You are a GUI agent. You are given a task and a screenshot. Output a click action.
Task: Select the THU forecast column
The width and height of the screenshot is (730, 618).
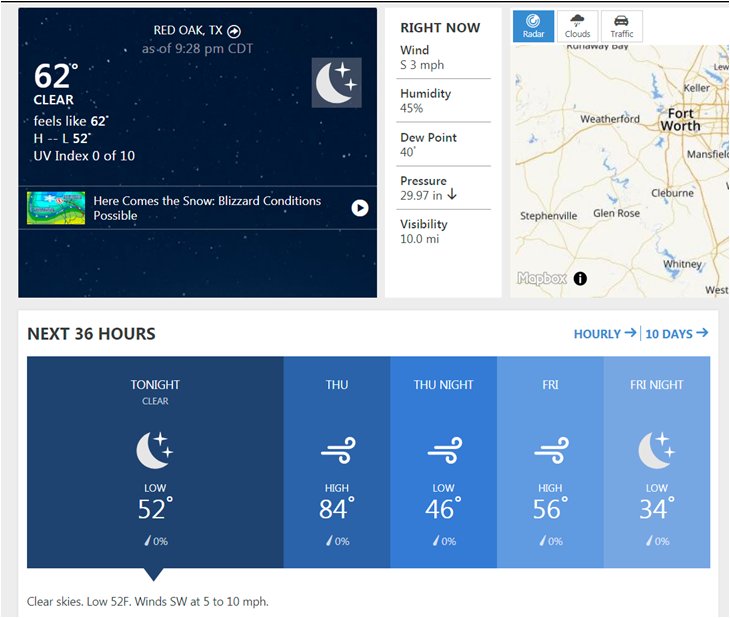(x=337, y=462)
